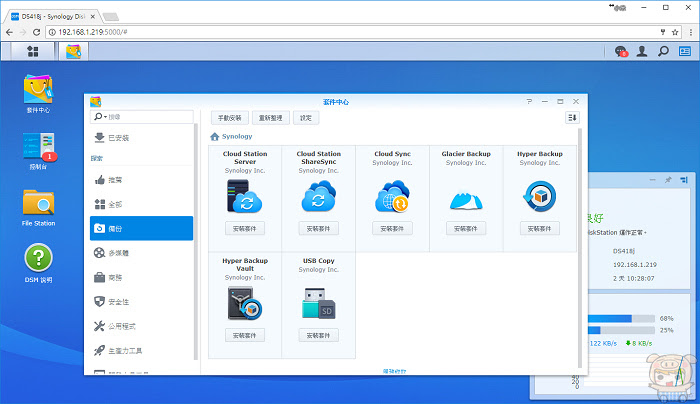This screenshot has height=404, width=700.
Task: Open DSM Help desktop shortcut
Action: (x=38, y=263)
